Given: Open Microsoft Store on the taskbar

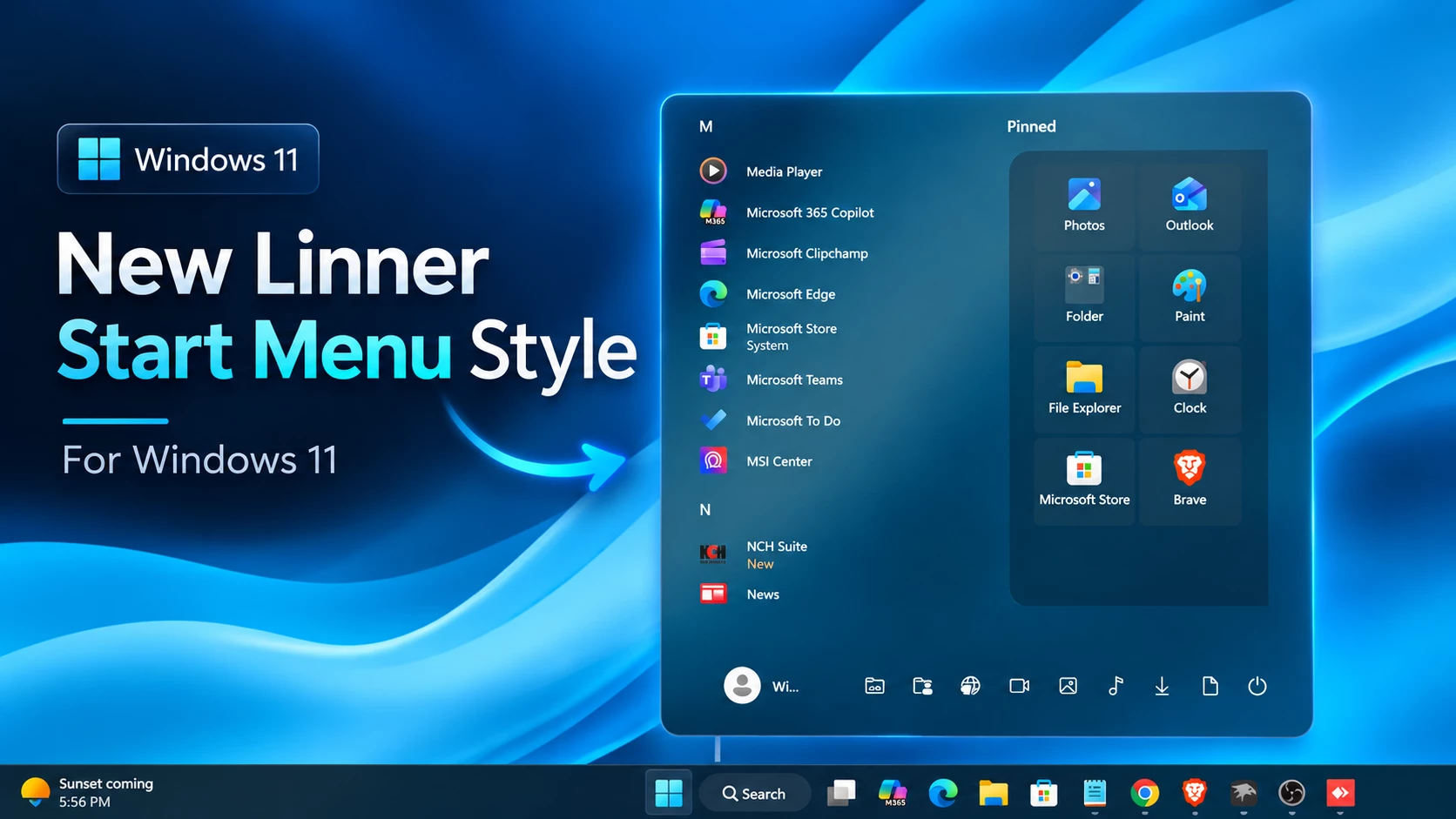Looking at the screenshot, I should (x=1043, y=793).
